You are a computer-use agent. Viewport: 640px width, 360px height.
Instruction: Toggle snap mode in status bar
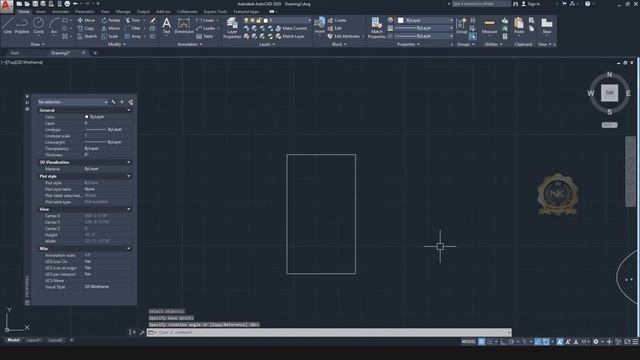(490, 342)
